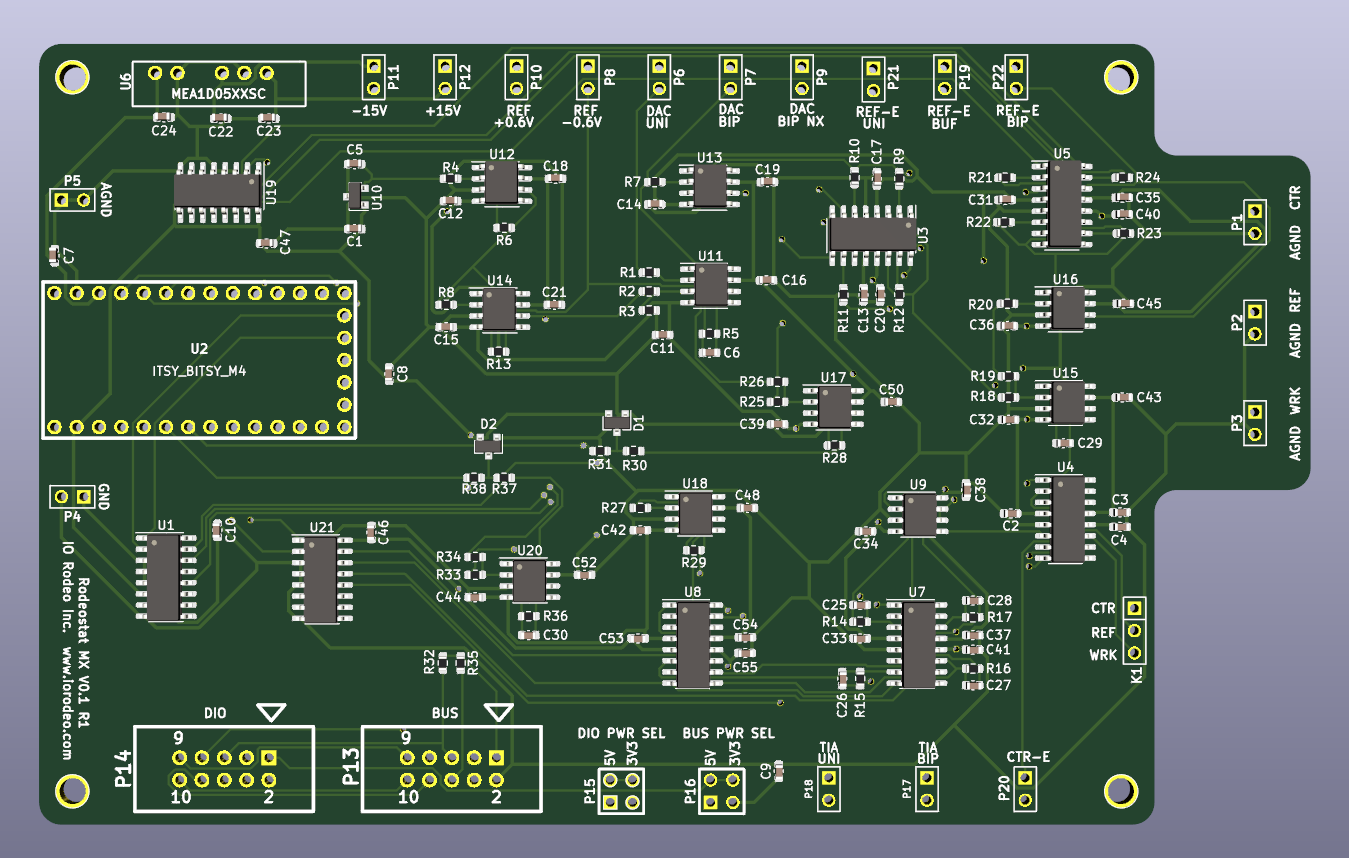This screenshot has width=1349, height=858.
Task: Click the P10 REF +0.6V header
Action: [516, 77]
